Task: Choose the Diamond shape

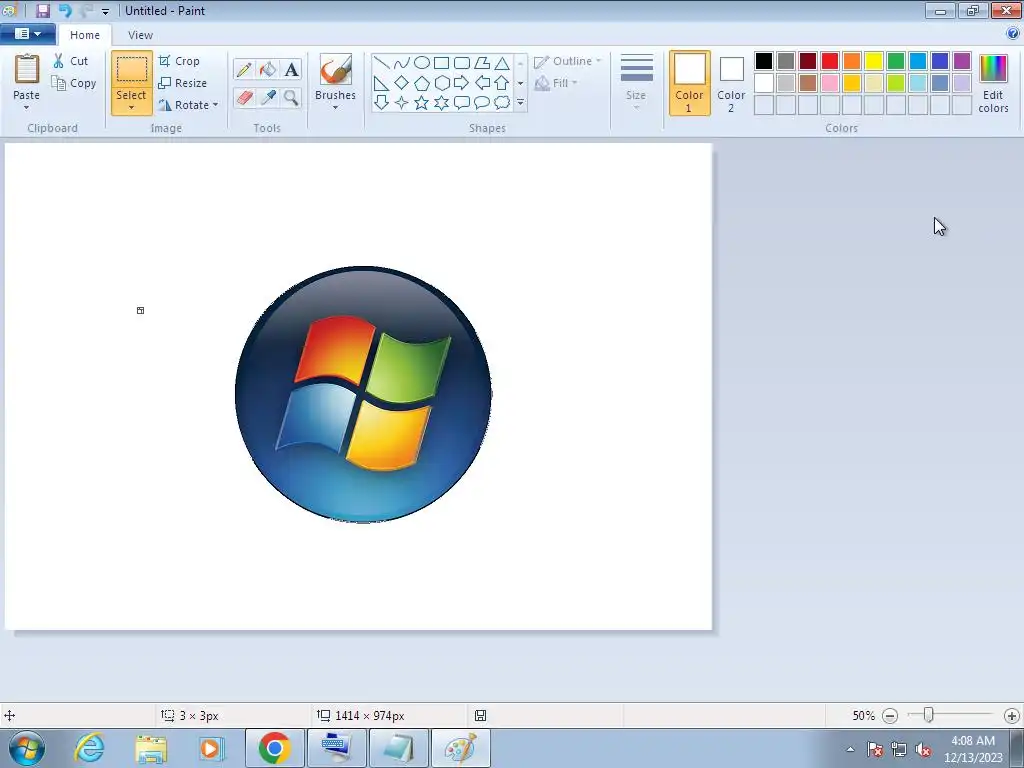Action: [x=402, y=83]
